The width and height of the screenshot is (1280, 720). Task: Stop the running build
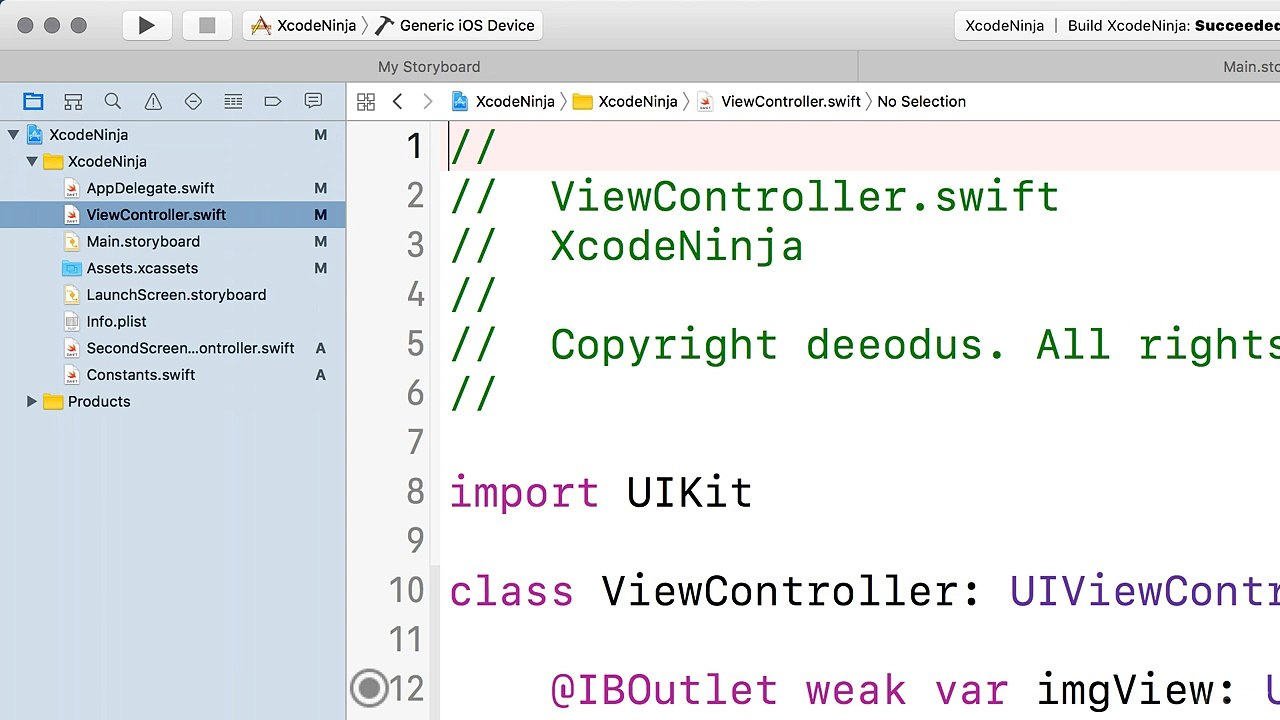point(207,26)
